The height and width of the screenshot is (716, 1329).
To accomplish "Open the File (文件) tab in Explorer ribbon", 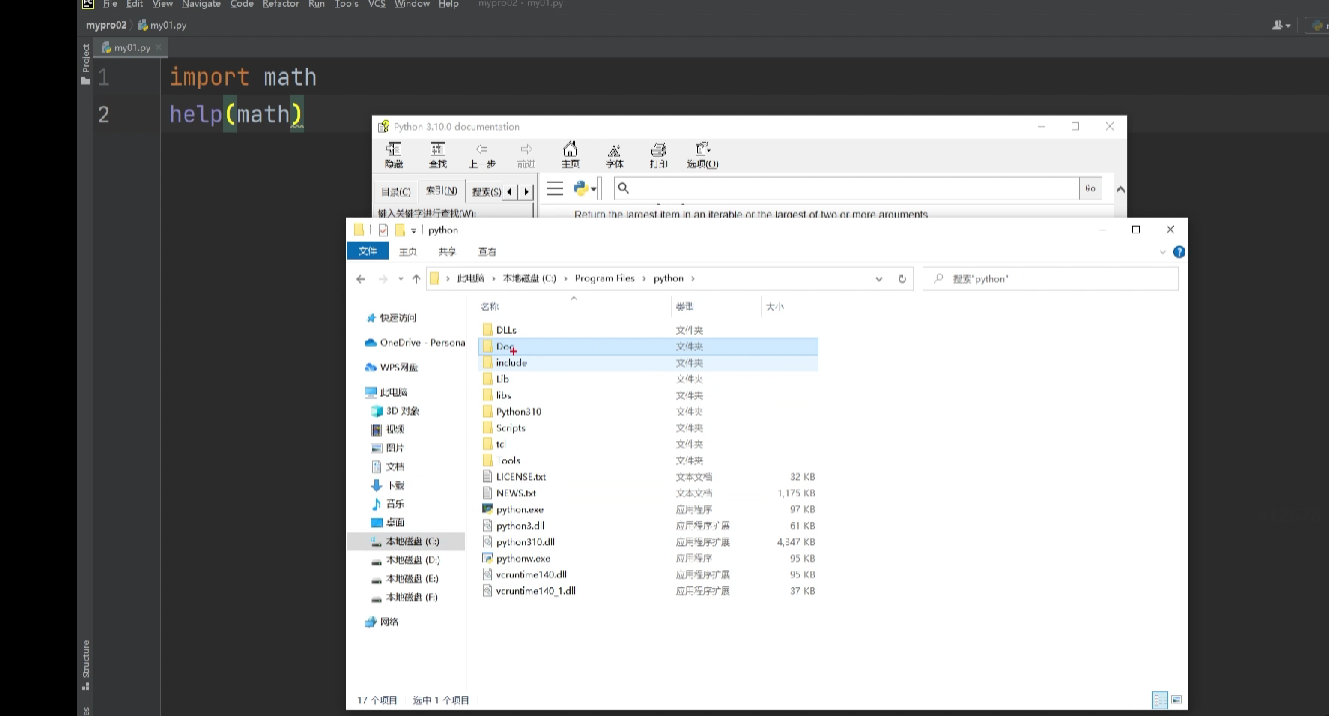I will coord(368,251).
